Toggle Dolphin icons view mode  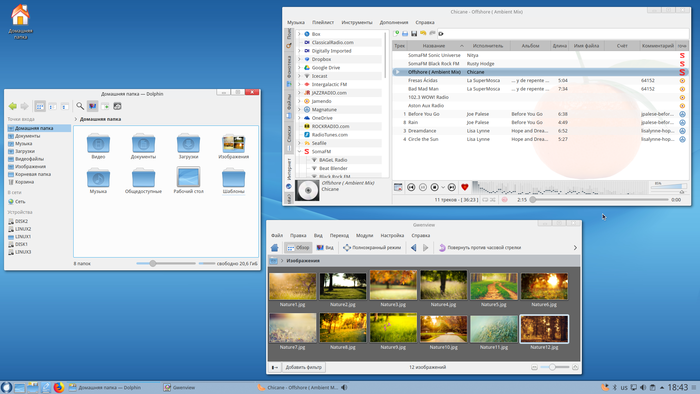tap(40, 106)
